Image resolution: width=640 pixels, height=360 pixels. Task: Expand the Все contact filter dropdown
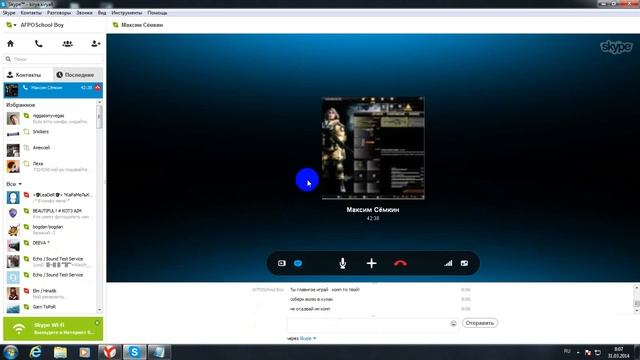[14, 184]
